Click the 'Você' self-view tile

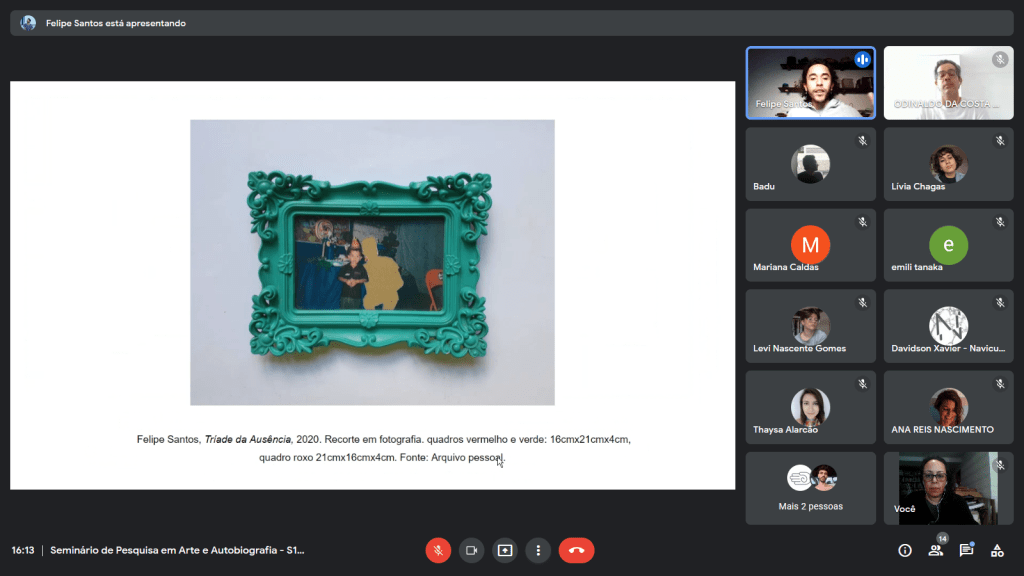pos(948,488)
